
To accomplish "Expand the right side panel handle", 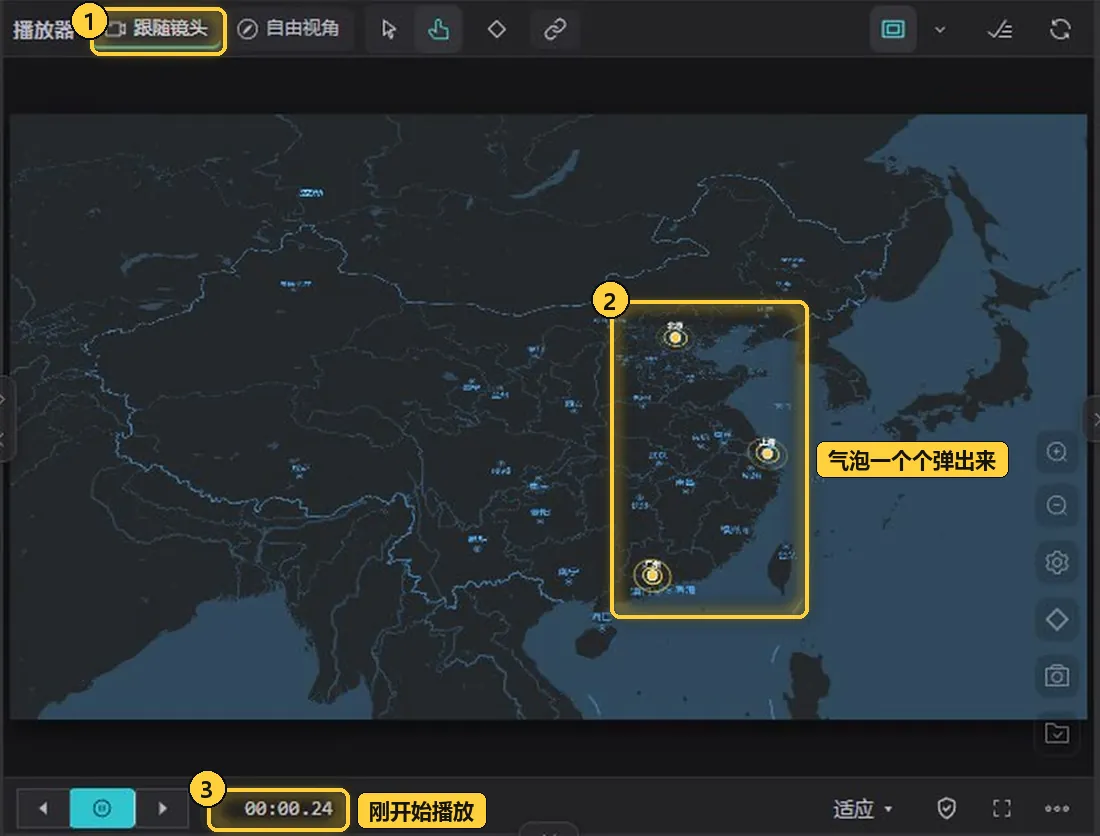I will point(1093,419).
